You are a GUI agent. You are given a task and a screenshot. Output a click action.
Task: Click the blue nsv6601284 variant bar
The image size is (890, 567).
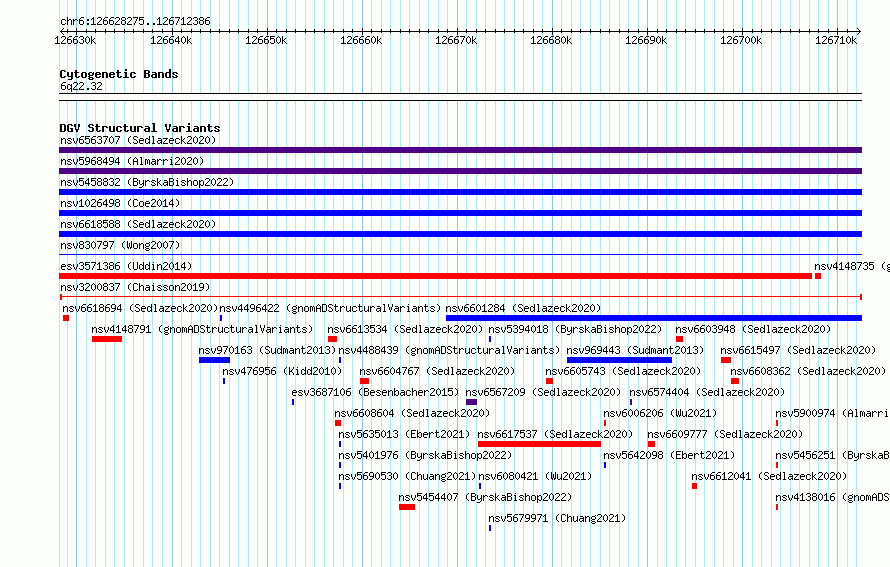click(654, 318)
